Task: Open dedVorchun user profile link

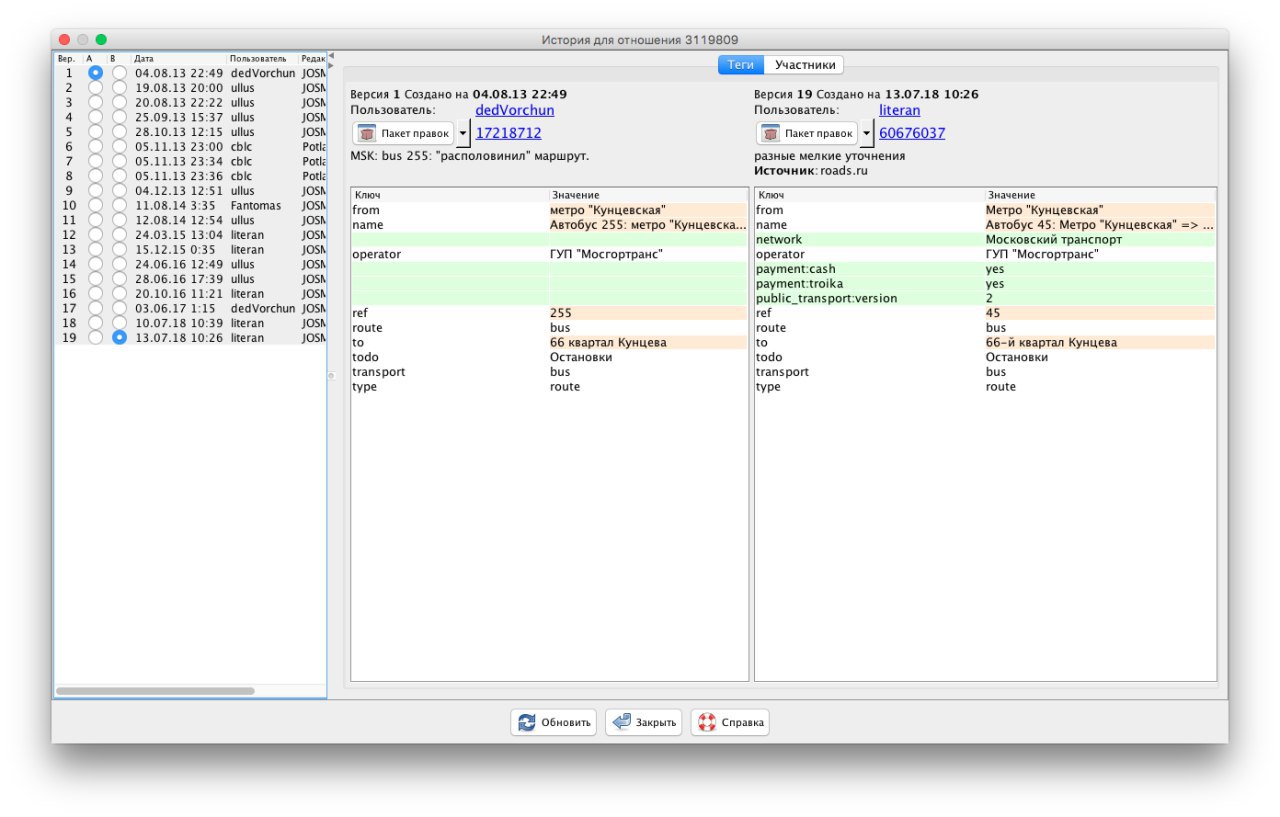Action: tap(515, 110)
